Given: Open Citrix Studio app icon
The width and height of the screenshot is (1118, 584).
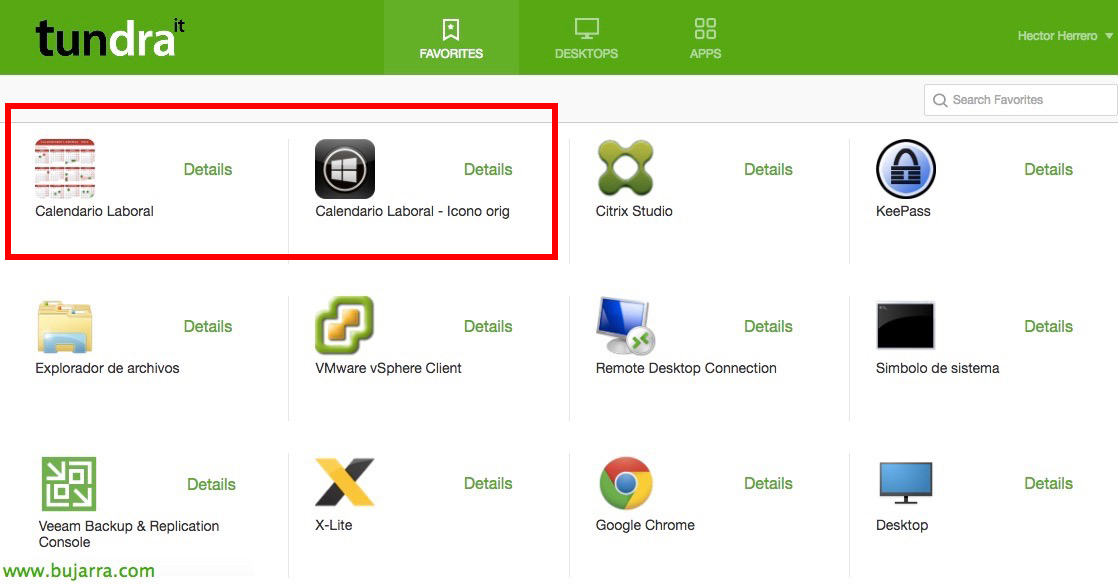Looking at the screenshot, I should click(625, 169).
